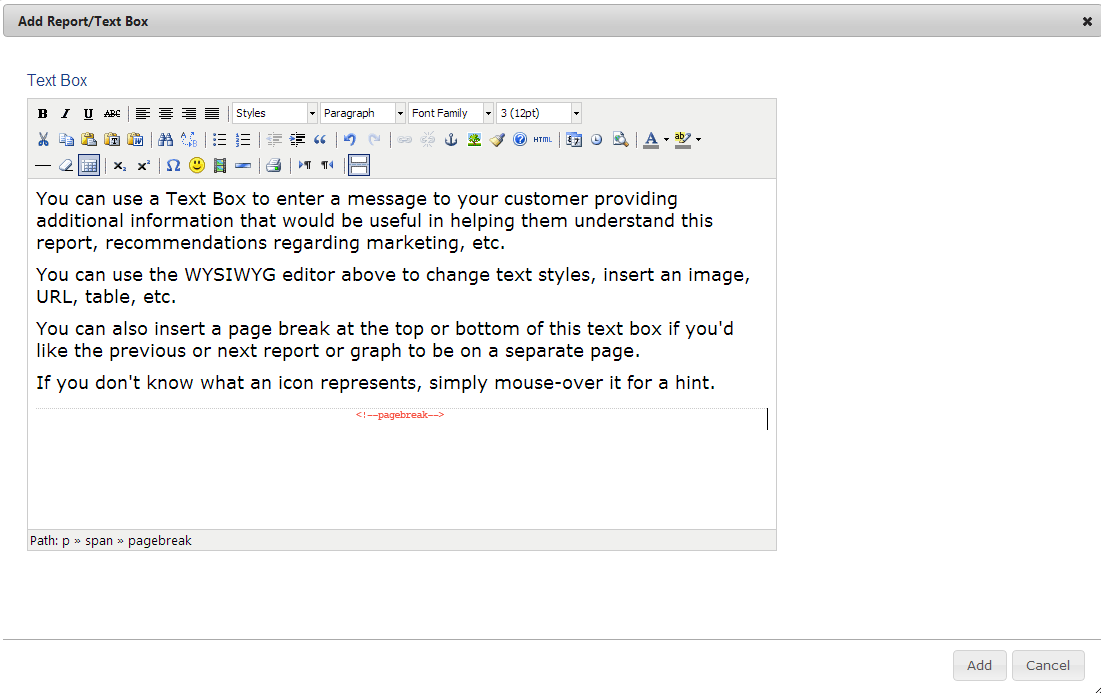1101x693 pixels.
Task: Toggle italic formatting
Action: (65, 114)
